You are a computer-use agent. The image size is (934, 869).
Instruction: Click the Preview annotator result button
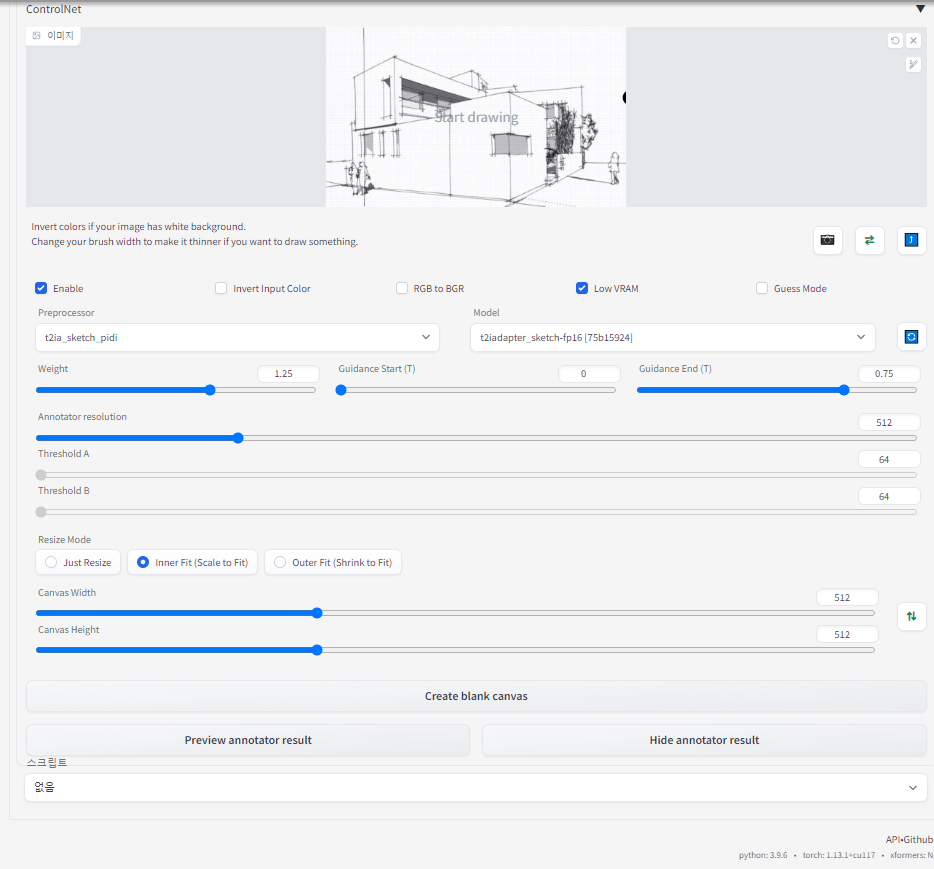pos(247,740)
